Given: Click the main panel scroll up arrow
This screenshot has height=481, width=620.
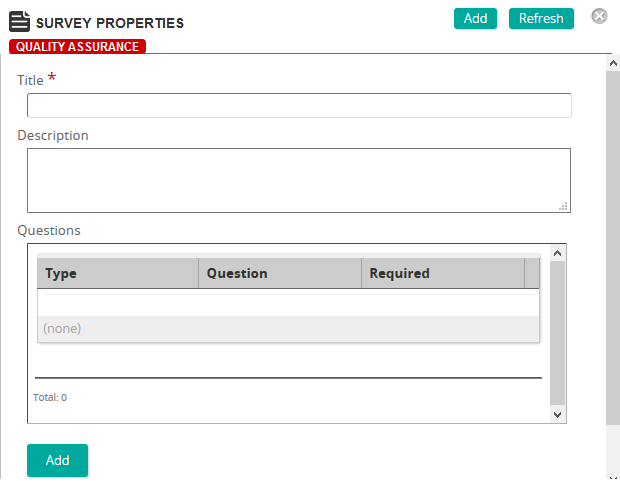Looking at the screenshot, I should (613, 63).
